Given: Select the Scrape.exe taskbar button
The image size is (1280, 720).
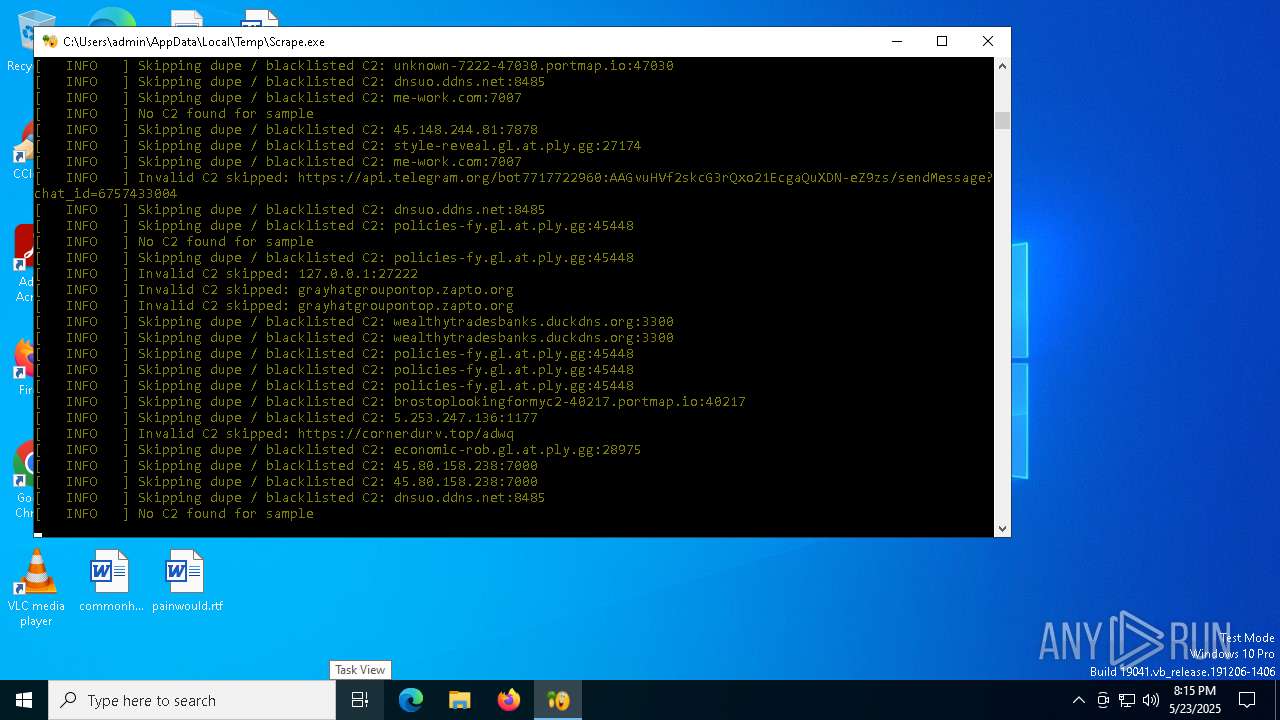Looking at the screenshot, I should point(558,700).
